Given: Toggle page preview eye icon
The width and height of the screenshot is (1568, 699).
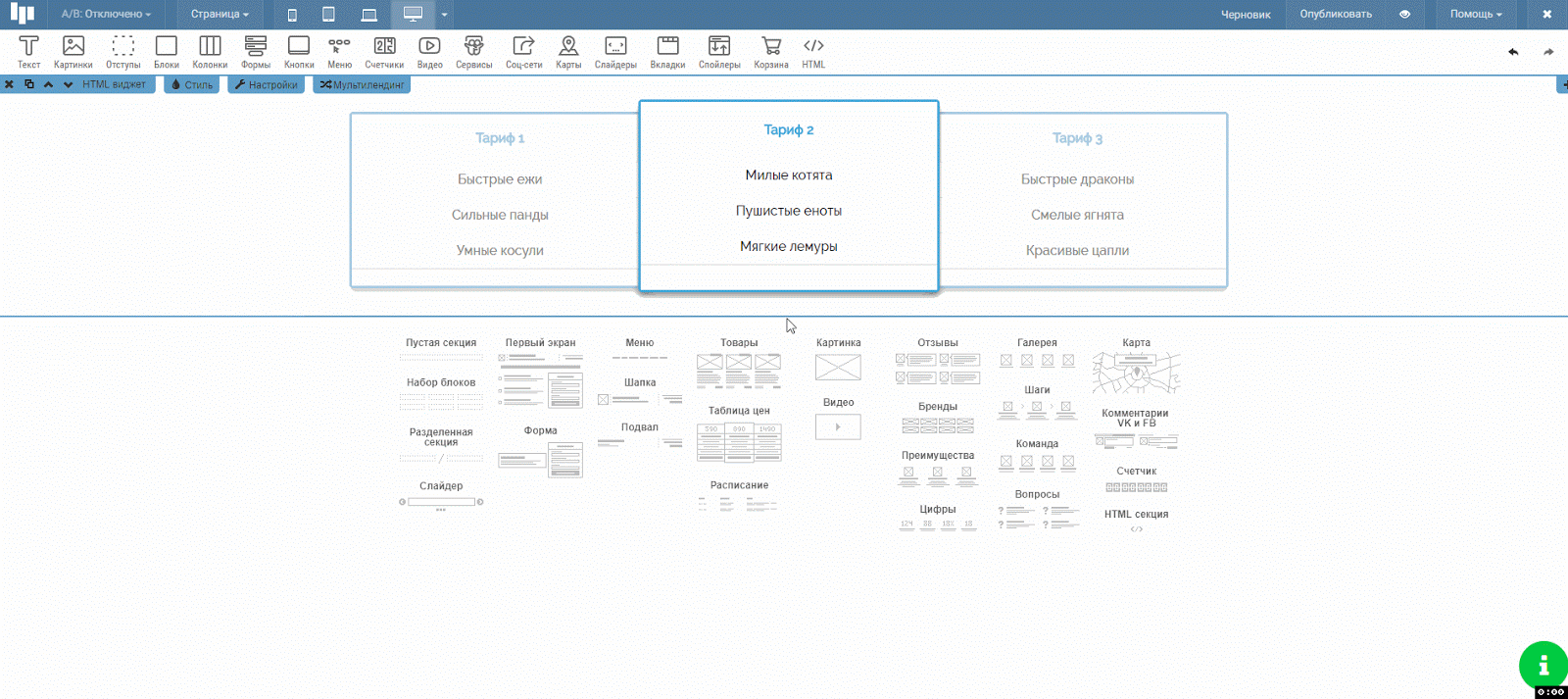Looking at the screenshot, I should pyautogui.click(x=1404, y=15).
